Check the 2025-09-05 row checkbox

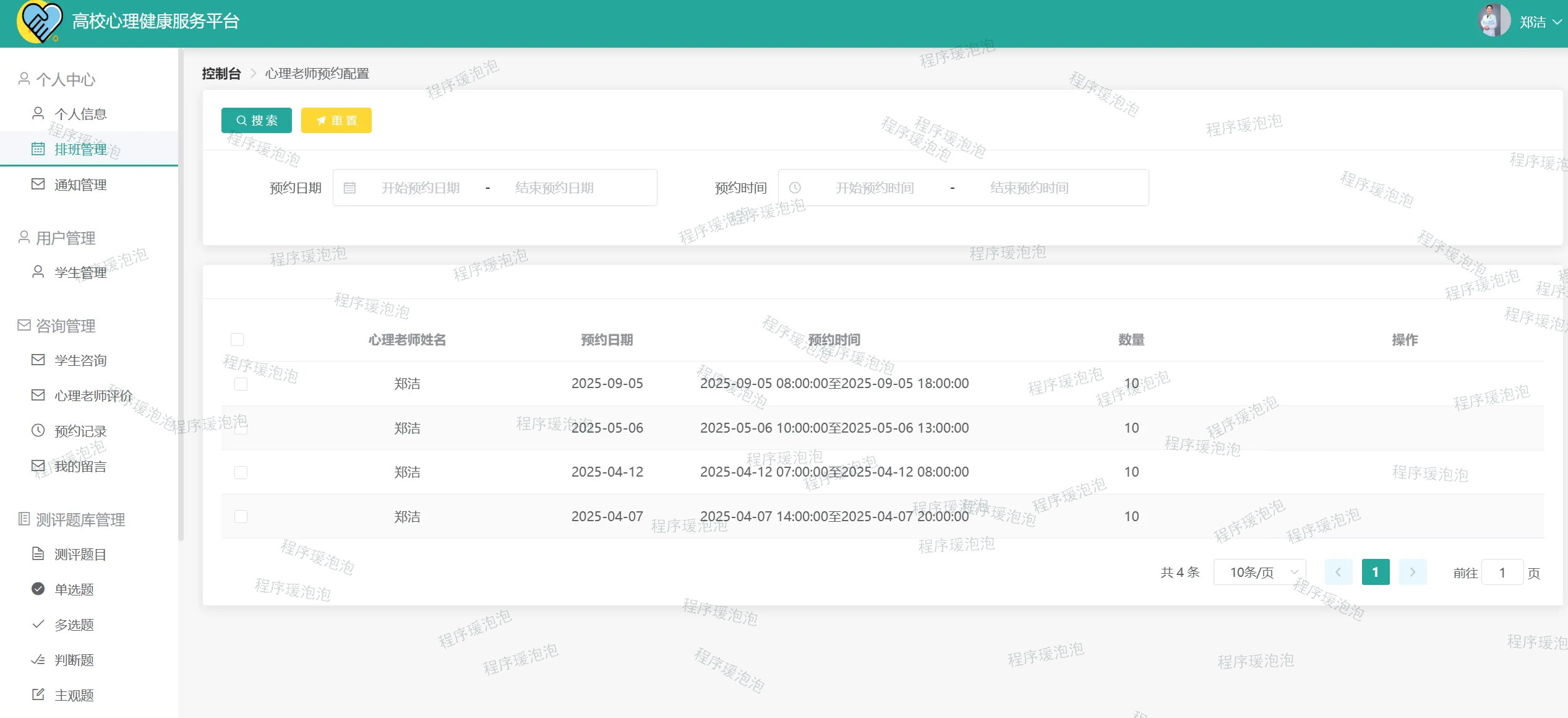point(241,384)
